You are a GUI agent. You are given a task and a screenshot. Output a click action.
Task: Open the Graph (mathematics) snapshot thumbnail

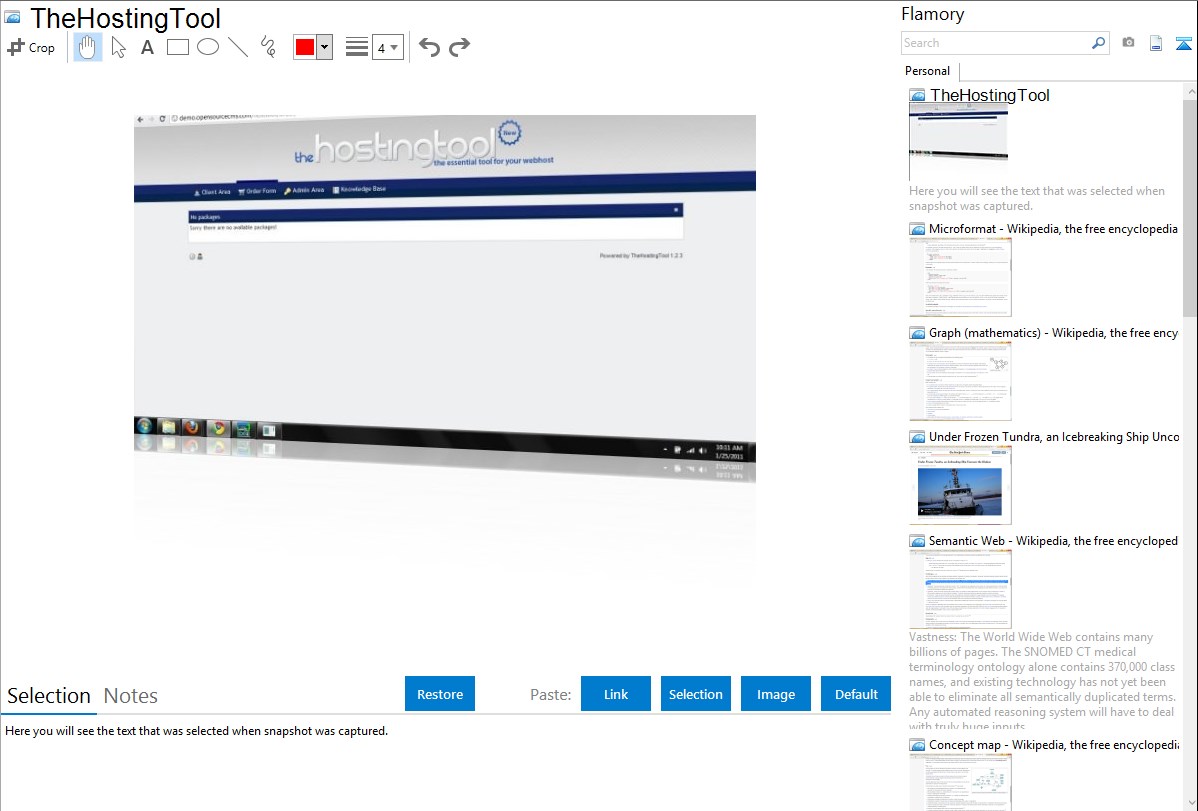[x=960, y=381]
